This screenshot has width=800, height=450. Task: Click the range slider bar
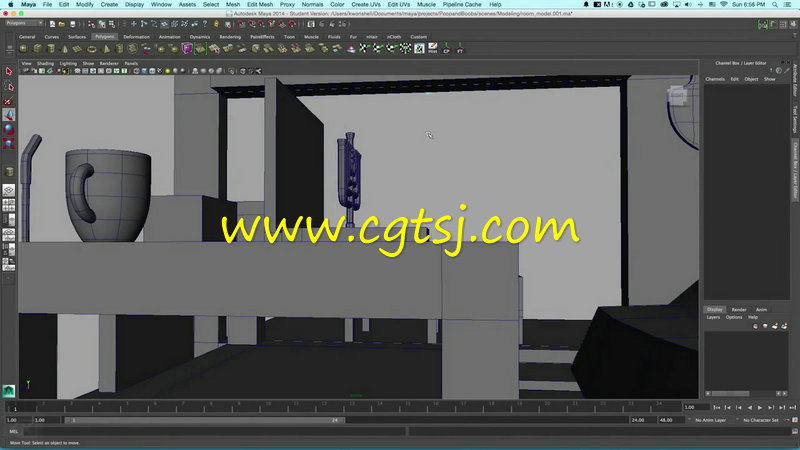pyautogui.click(x=204, y=420)
